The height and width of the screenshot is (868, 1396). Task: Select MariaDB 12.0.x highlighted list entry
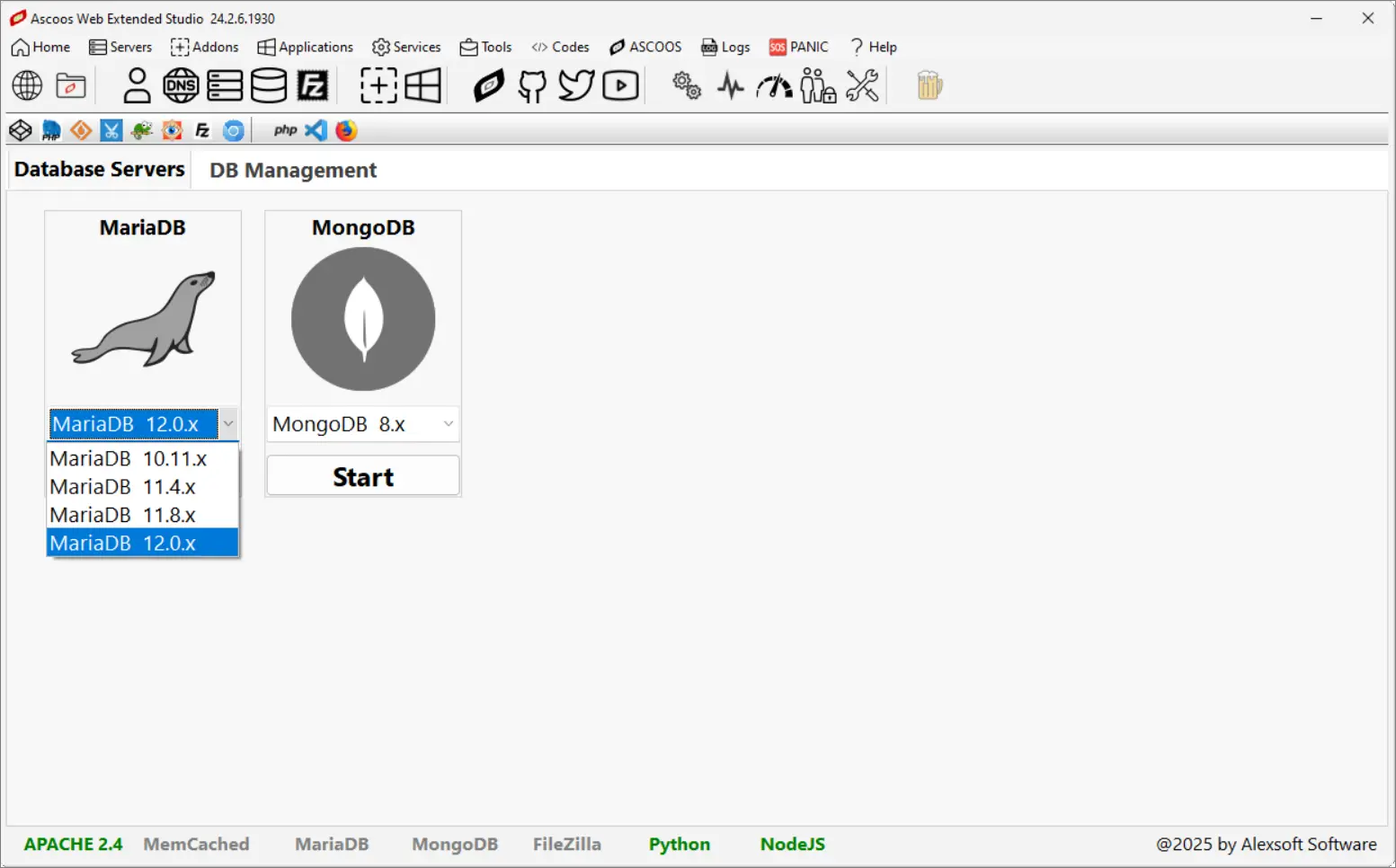pyautogui.click(x=142, y=543)
